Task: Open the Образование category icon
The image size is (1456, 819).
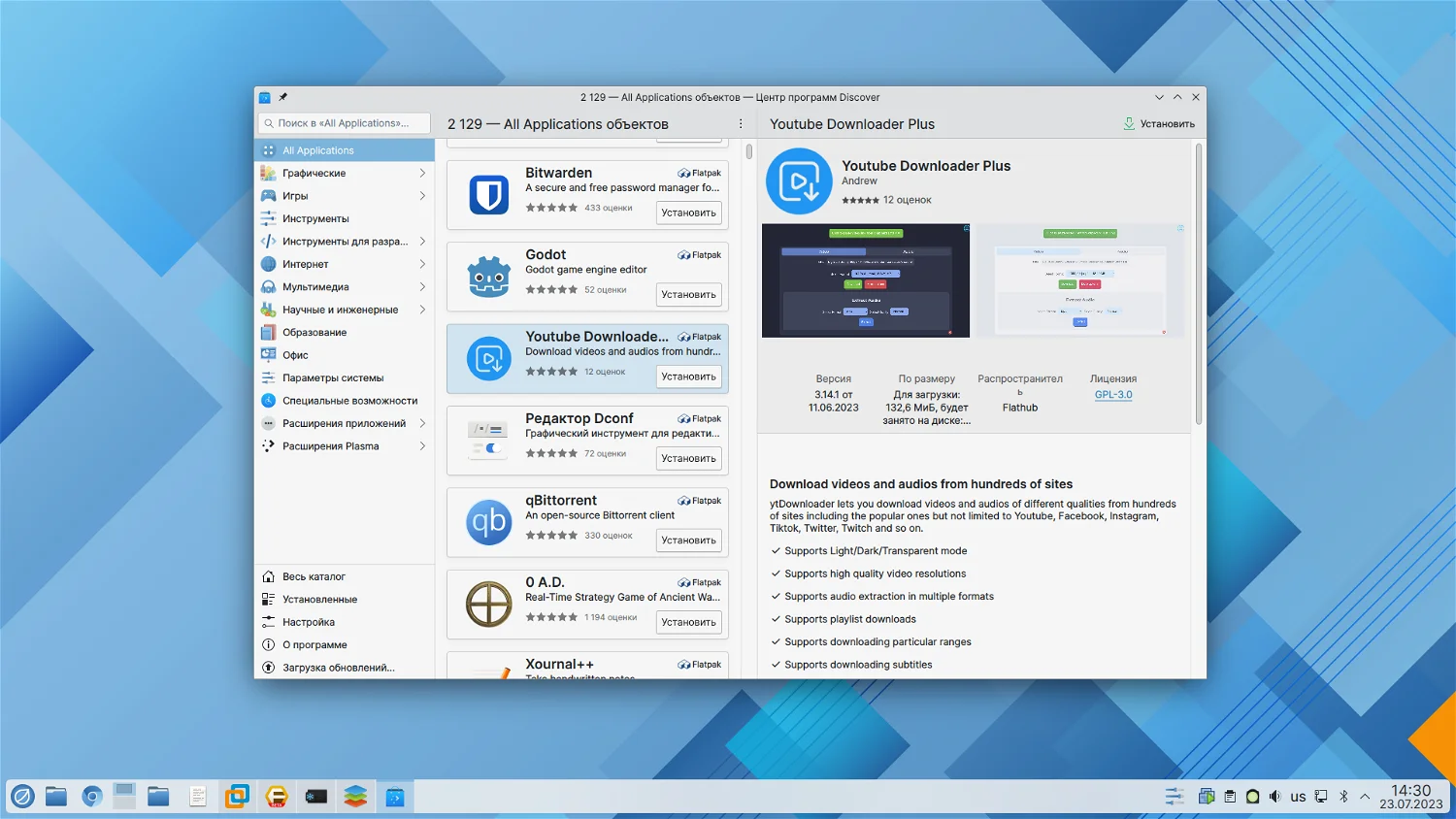Action: (x=269, y=332)
